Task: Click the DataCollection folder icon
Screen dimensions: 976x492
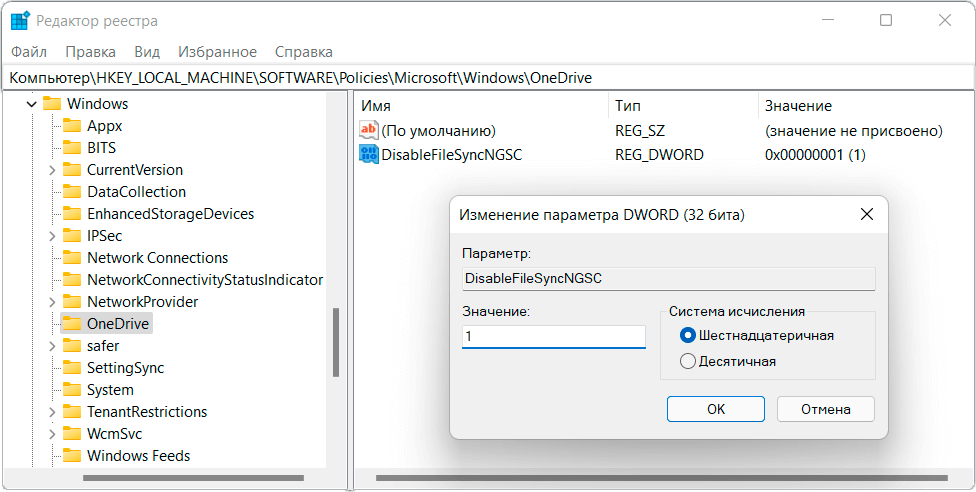Action: click(x=72, y=192)
